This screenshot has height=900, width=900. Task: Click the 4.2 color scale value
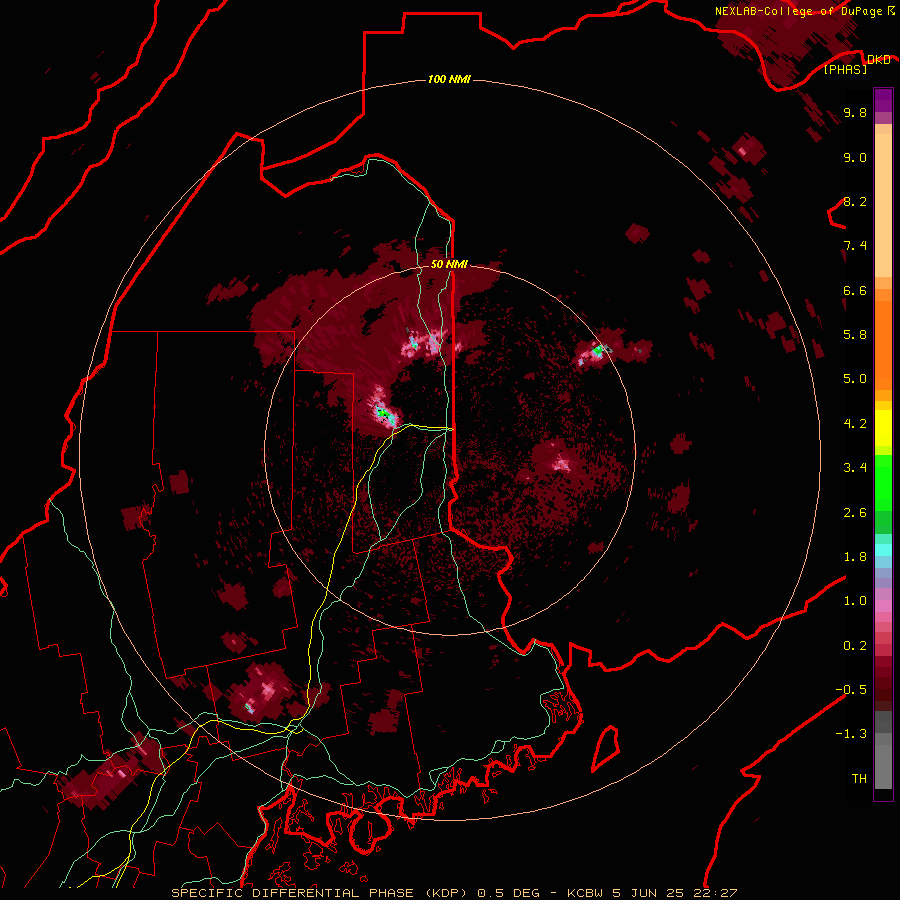855,424
